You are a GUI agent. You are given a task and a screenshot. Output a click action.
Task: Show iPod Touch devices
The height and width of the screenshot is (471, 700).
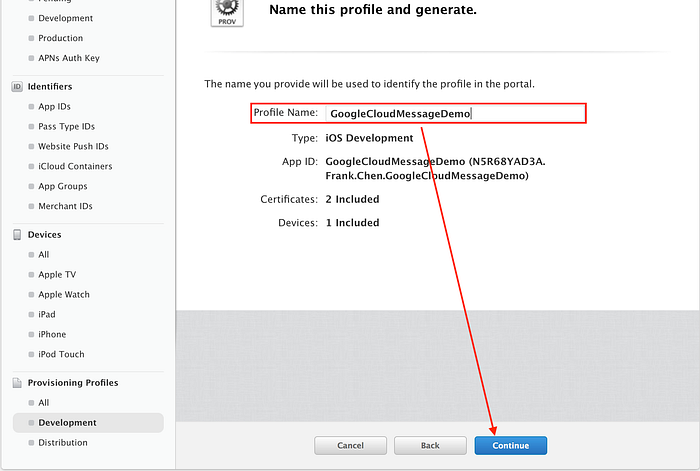tap(61, 354)
